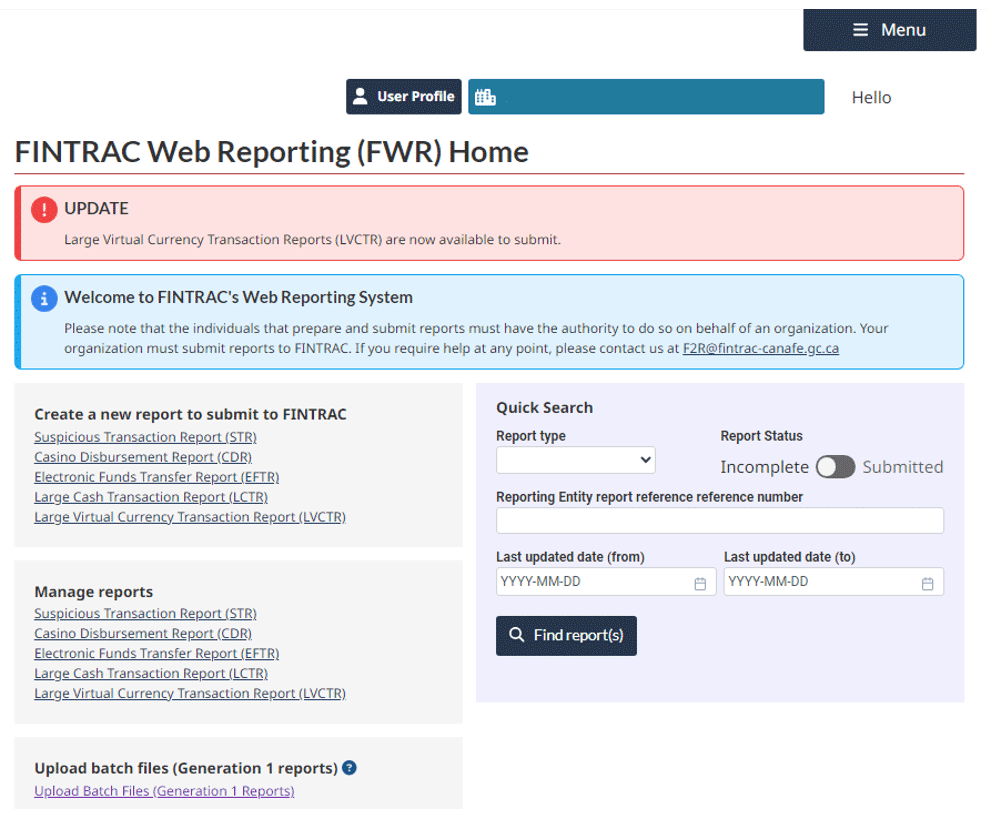Click the Last updated date (from) field
The width and height of the screenshot is (987, 820).
(606, 582)
